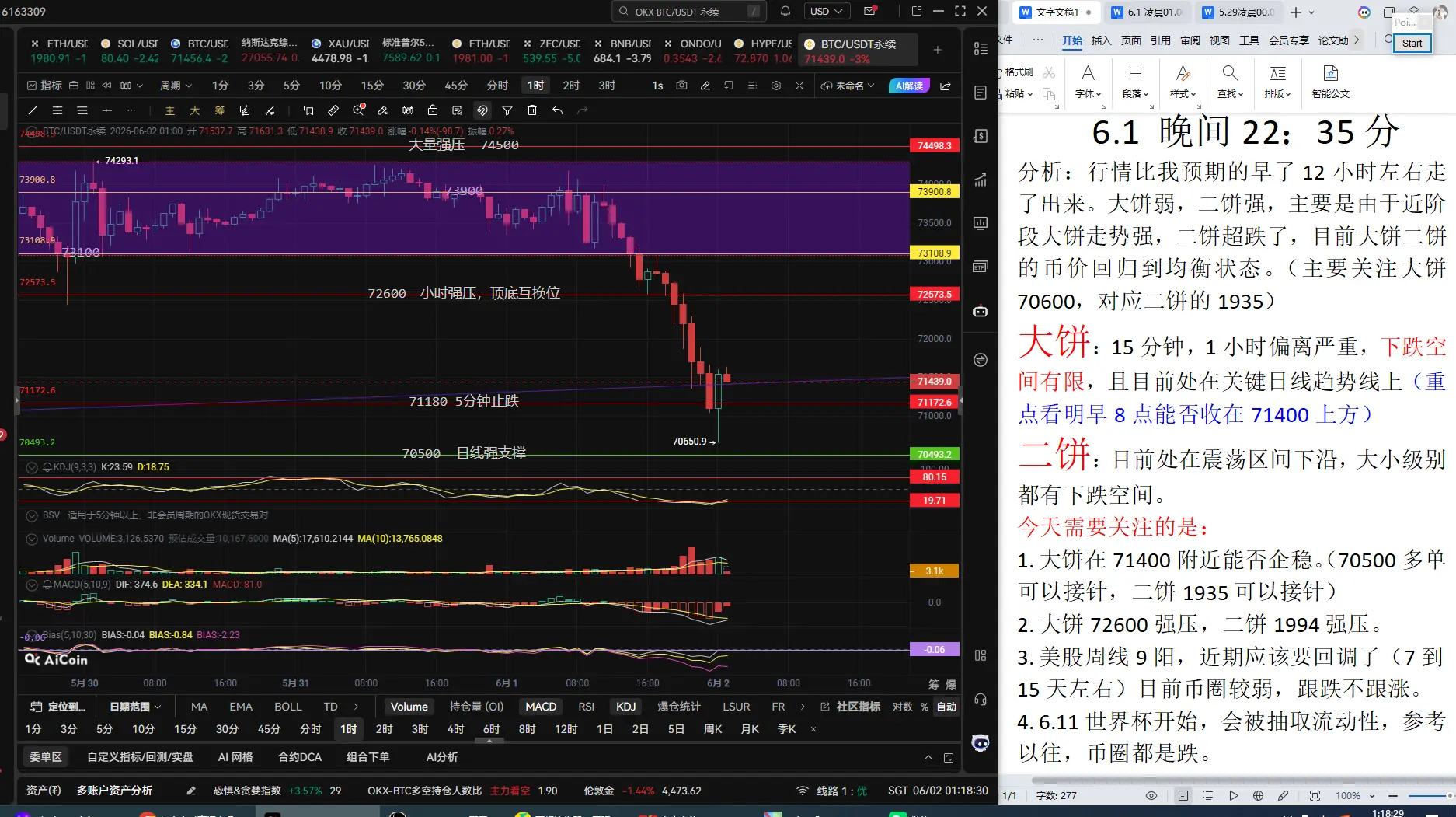The width and height of the screenshot is (1456, 817).
Task: Open the USD currency dropdown
Action: coord(826,11)
